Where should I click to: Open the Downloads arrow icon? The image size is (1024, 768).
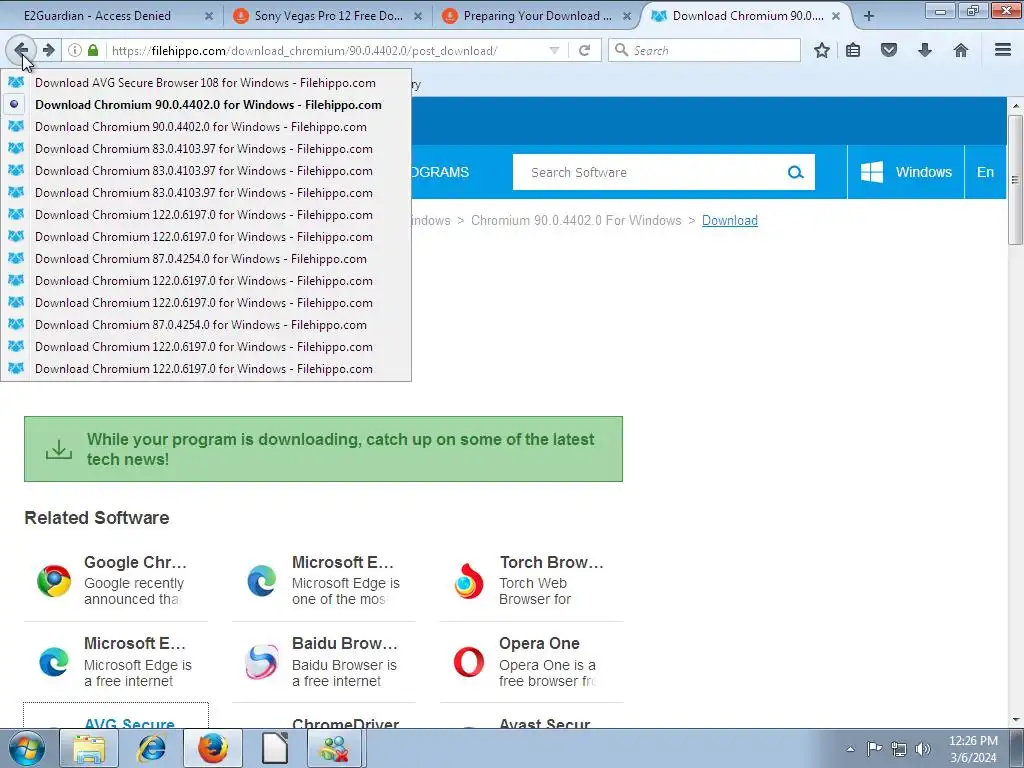pyautogui.click(x=925, y=50)
